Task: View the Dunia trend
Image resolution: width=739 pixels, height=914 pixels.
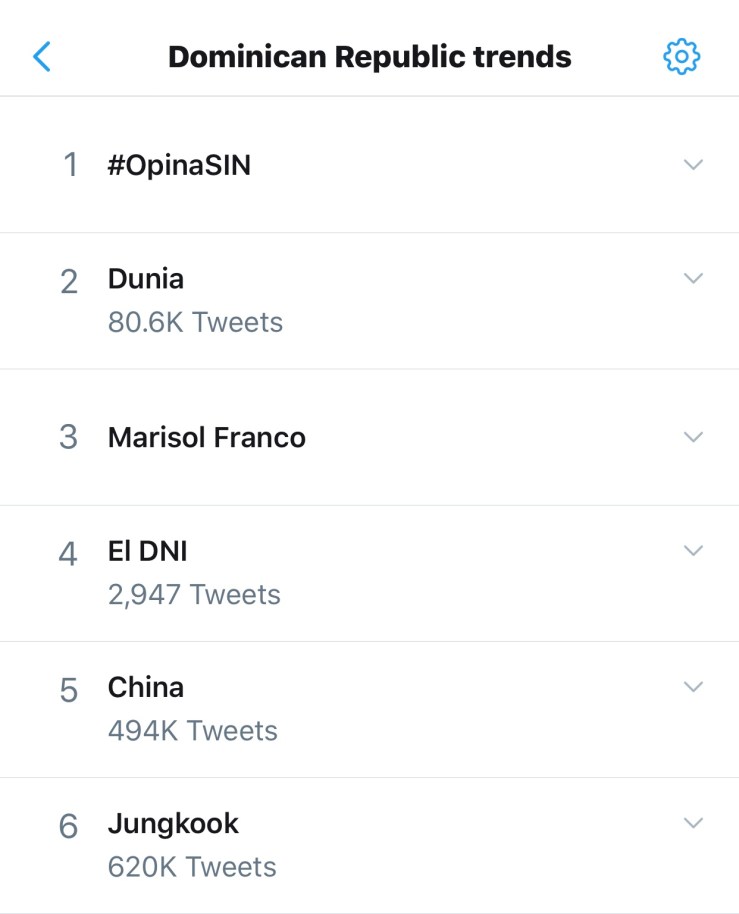Action: [x=146, y=279]
